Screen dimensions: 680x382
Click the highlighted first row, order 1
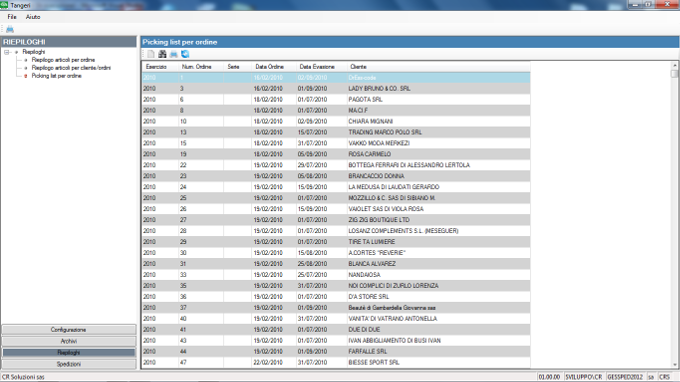(x=336, y=78)
